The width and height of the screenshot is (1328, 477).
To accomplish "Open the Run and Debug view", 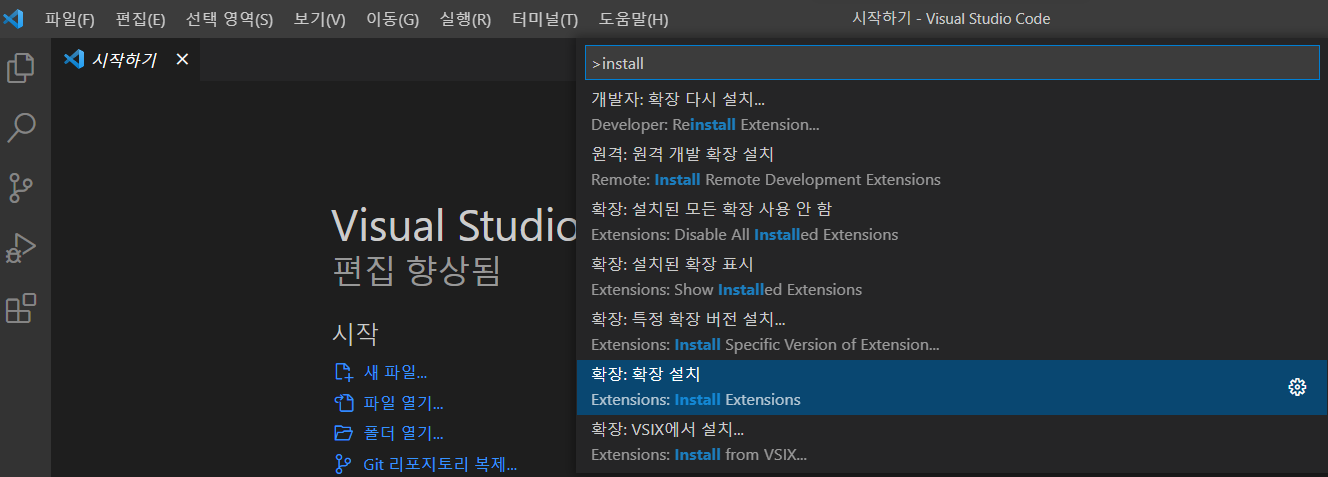I will click(21, 247).
